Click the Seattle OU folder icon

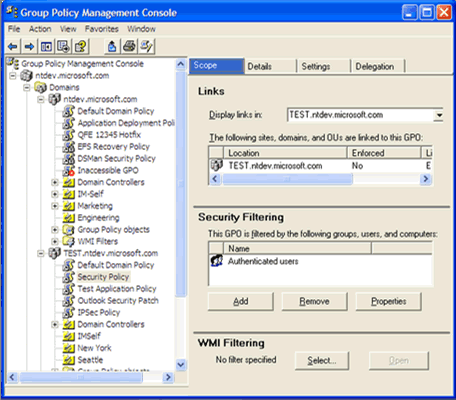coord(68,360)
